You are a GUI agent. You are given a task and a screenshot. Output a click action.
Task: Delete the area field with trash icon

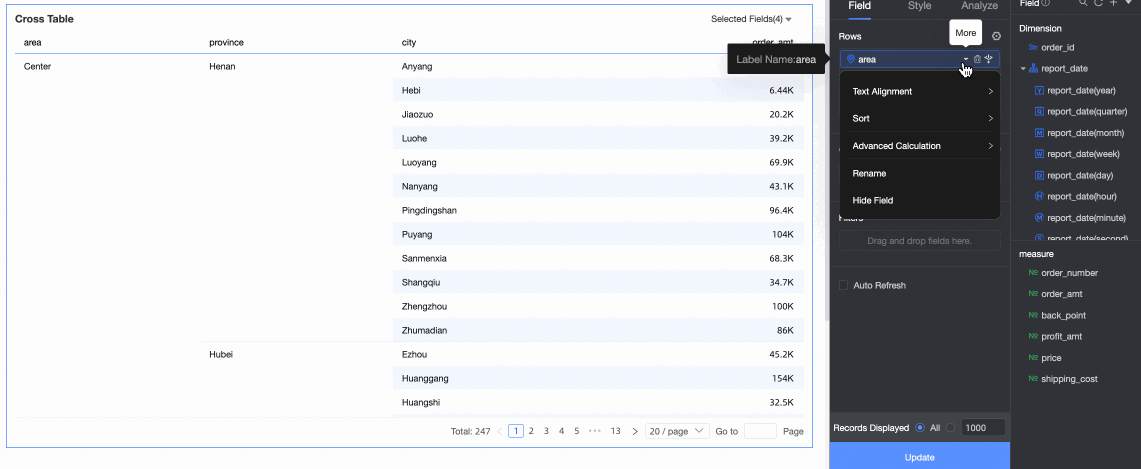click(977, 59)
